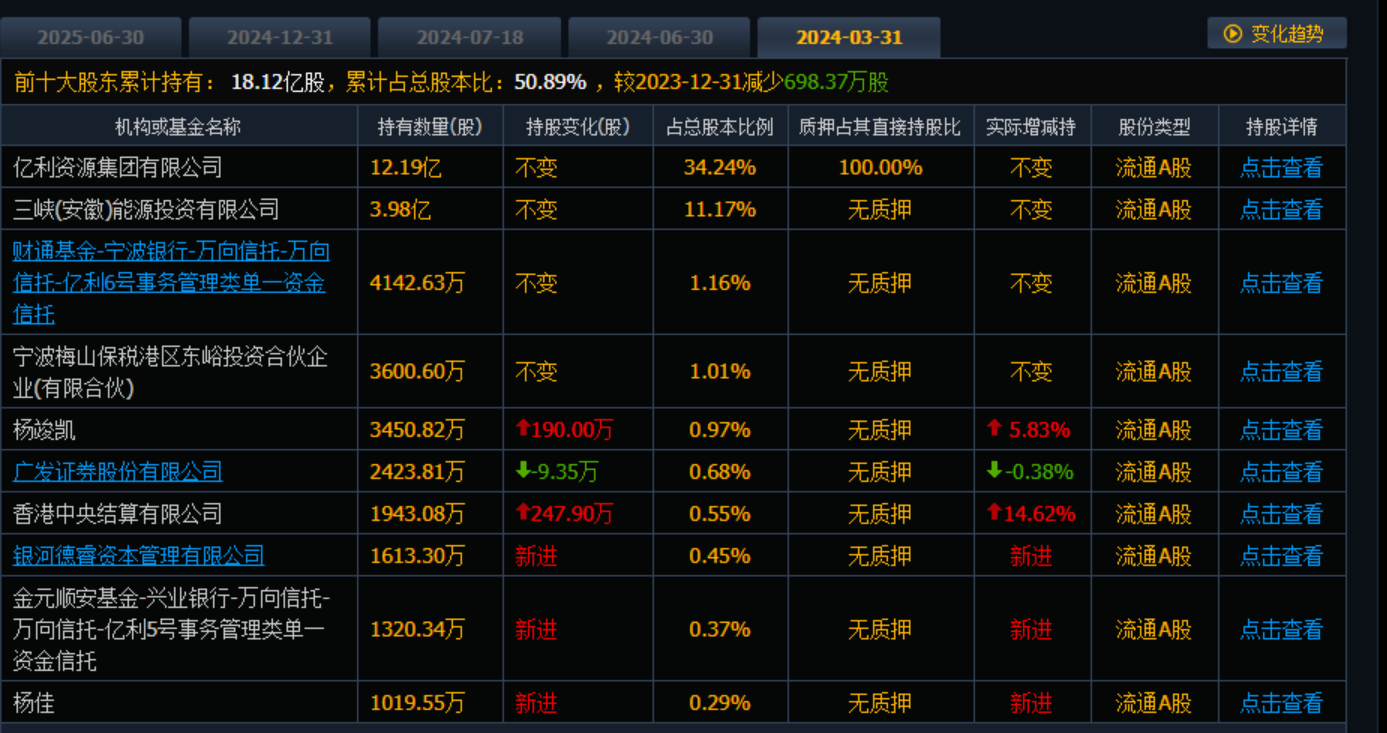
Task: Open 财通基金-宁波银行-万向信托 fund link
Action: pyautogui.click(x=171, y=283)
